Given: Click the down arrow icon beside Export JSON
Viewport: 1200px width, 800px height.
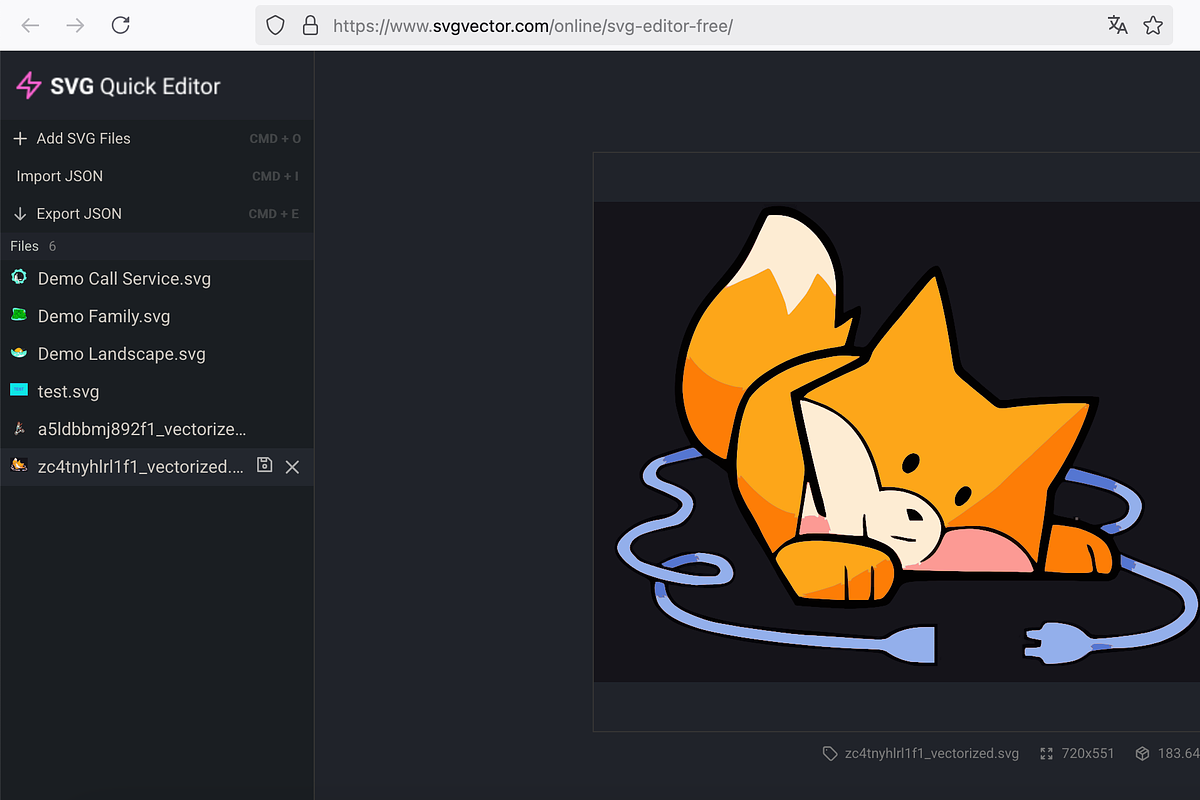Looking at the screenshot, I should point(19,214).
